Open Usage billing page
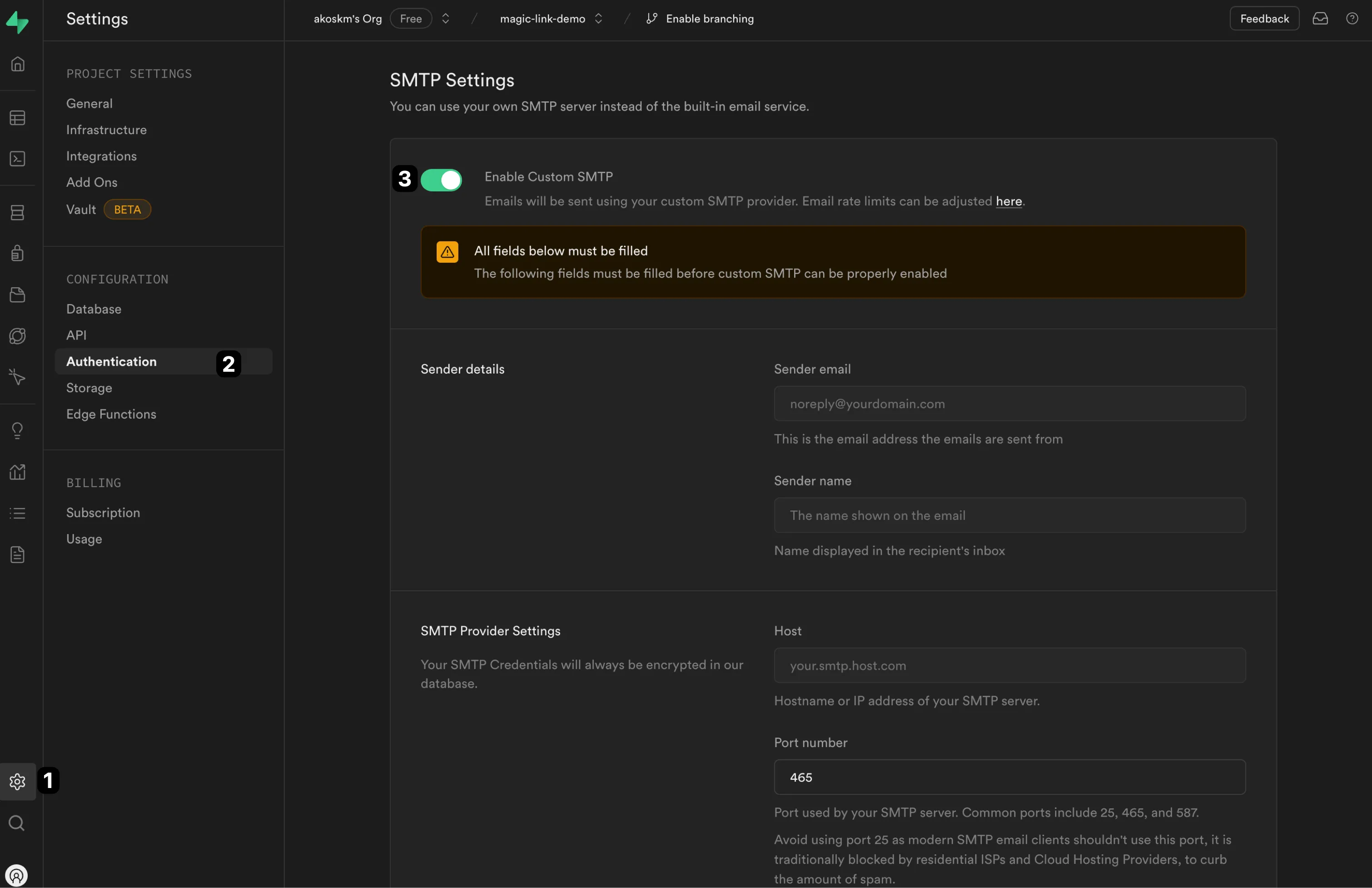Image resolution: width=1372 pixels, height=888 pixels. (x=84, y=539)
